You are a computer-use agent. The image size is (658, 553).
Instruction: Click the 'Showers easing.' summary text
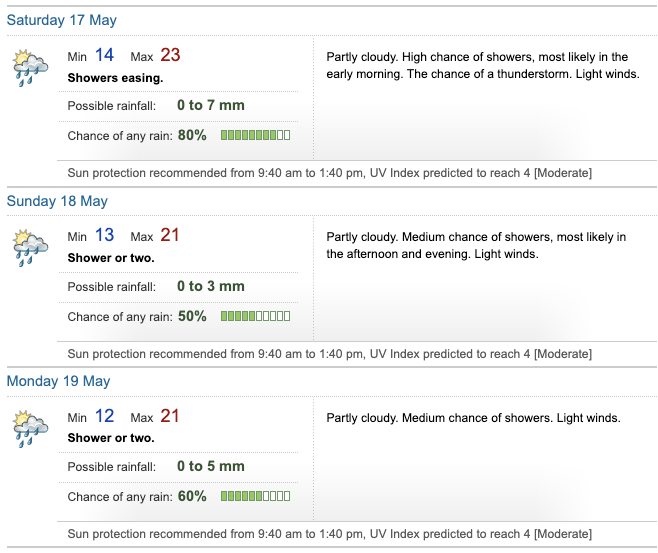click(x=115, y=77)
